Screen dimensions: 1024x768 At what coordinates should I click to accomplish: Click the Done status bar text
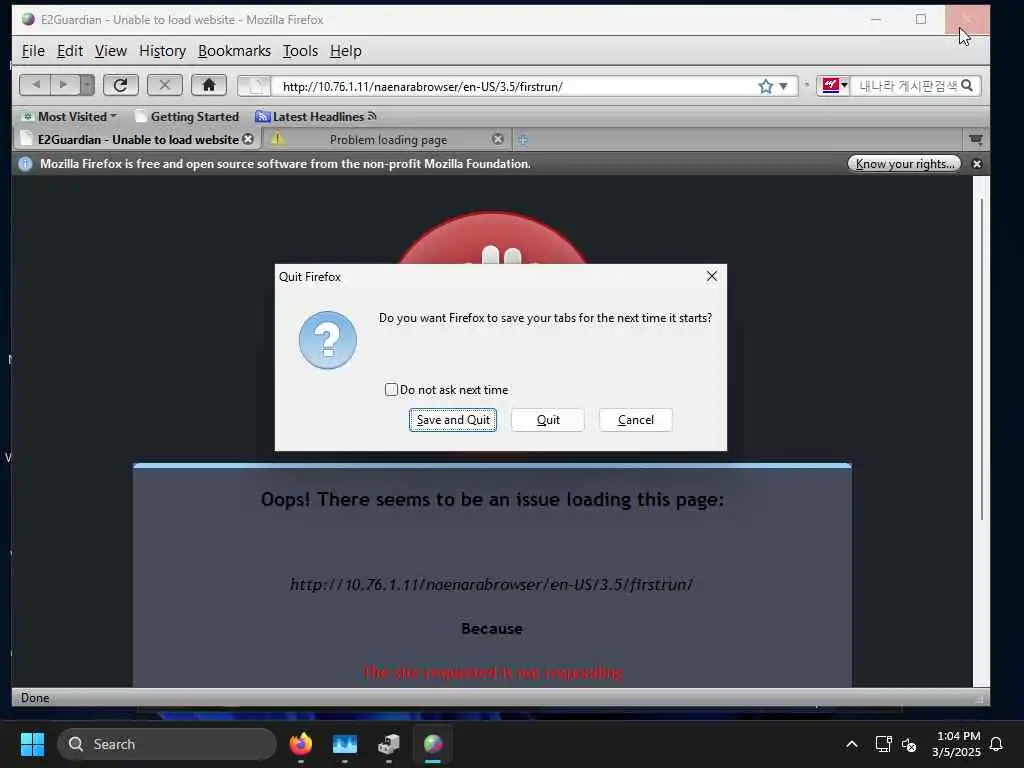tap(35, 697)
